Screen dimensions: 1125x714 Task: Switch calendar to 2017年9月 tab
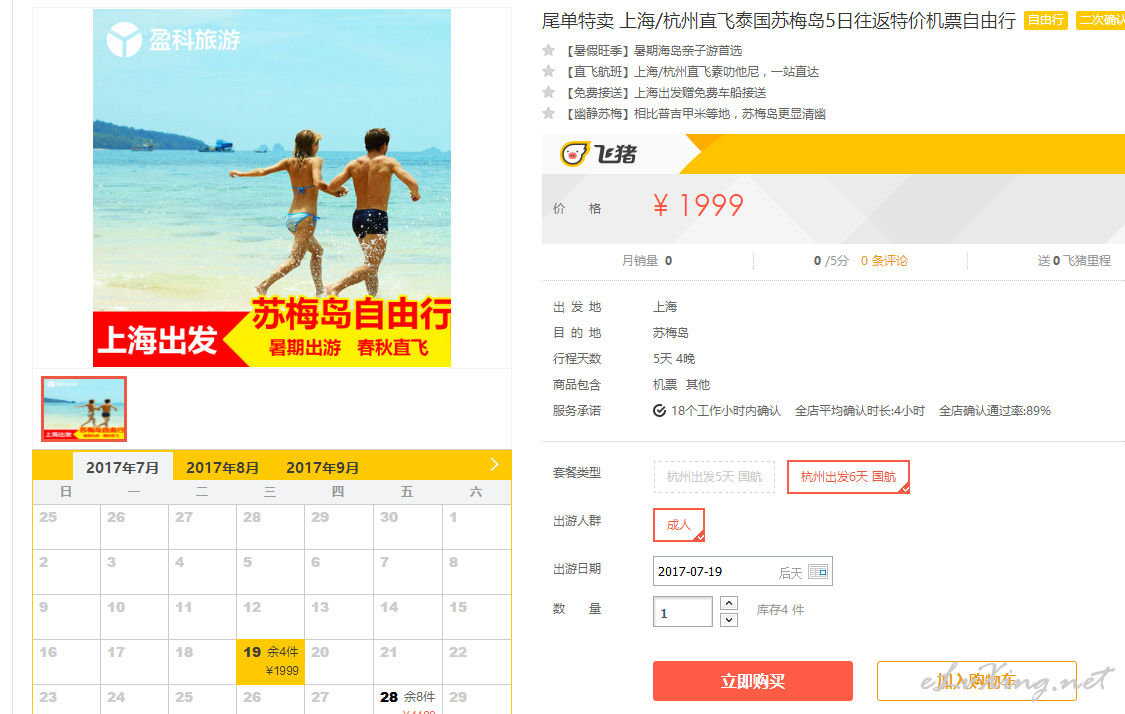[x=322, y=468]
